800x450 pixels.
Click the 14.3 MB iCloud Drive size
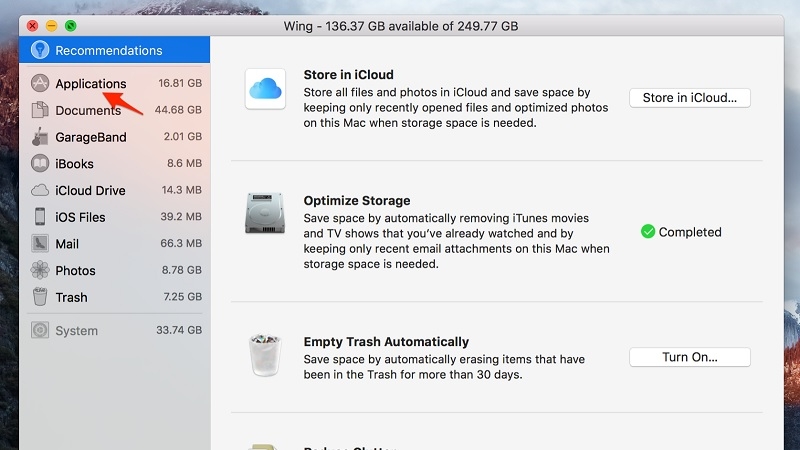click(x=182, y=190)
